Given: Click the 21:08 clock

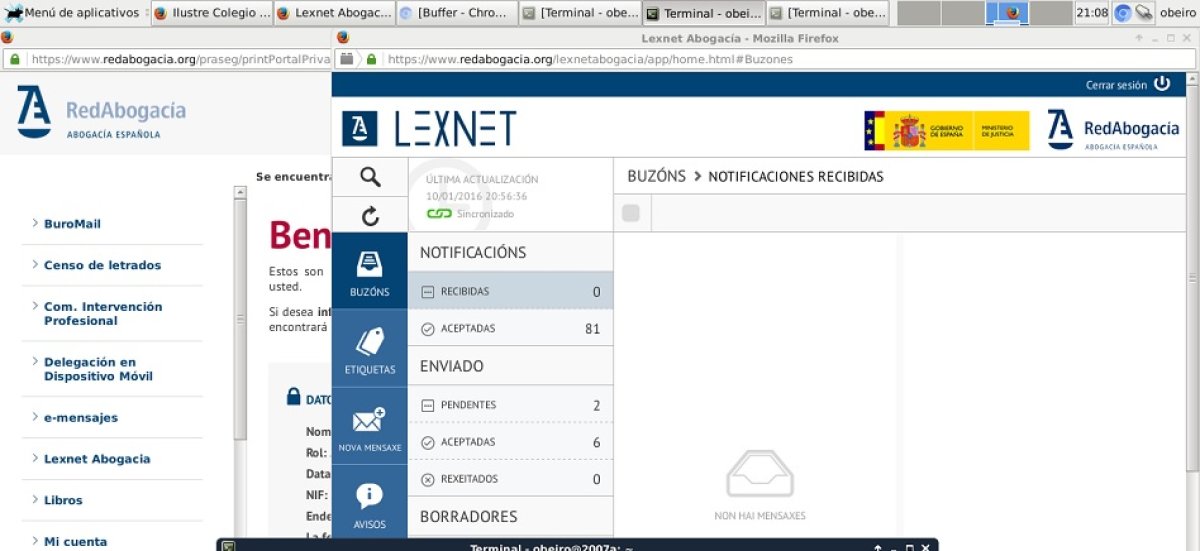Looking at the screenshot, I should [x=1091, y=13].
